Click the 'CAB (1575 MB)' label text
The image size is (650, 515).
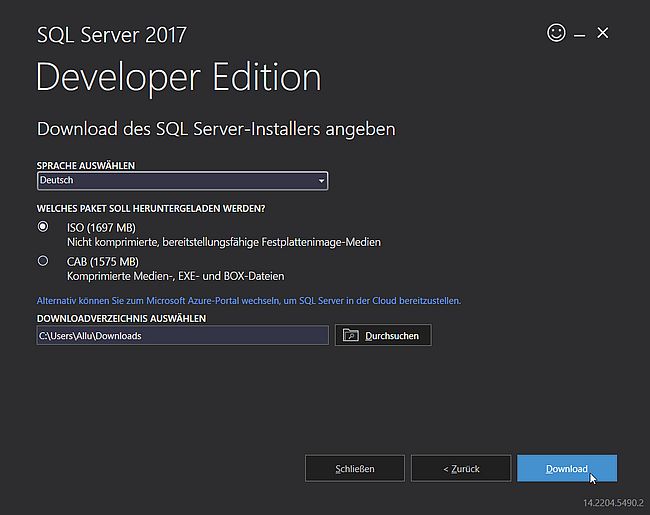pyautogui.click(x=103, y=262)
